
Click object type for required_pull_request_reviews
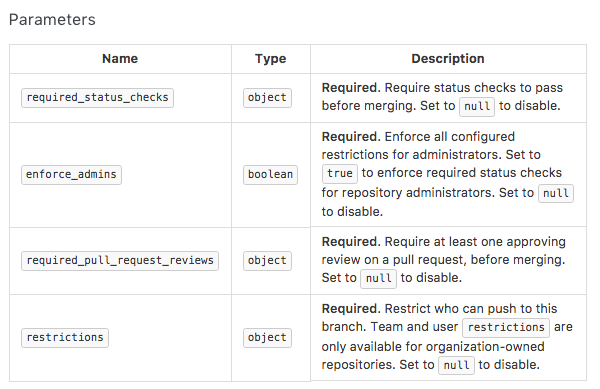point(267,260)
